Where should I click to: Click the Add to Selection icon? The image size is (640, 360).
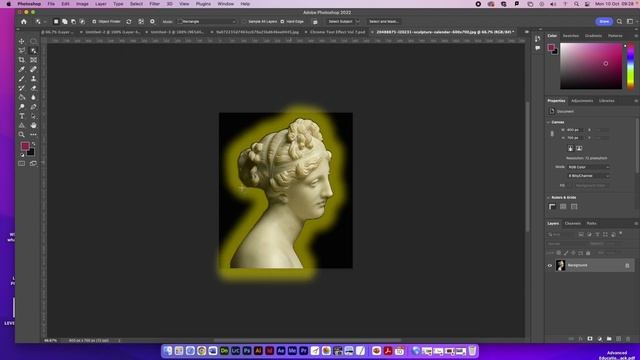coord(64,22)
